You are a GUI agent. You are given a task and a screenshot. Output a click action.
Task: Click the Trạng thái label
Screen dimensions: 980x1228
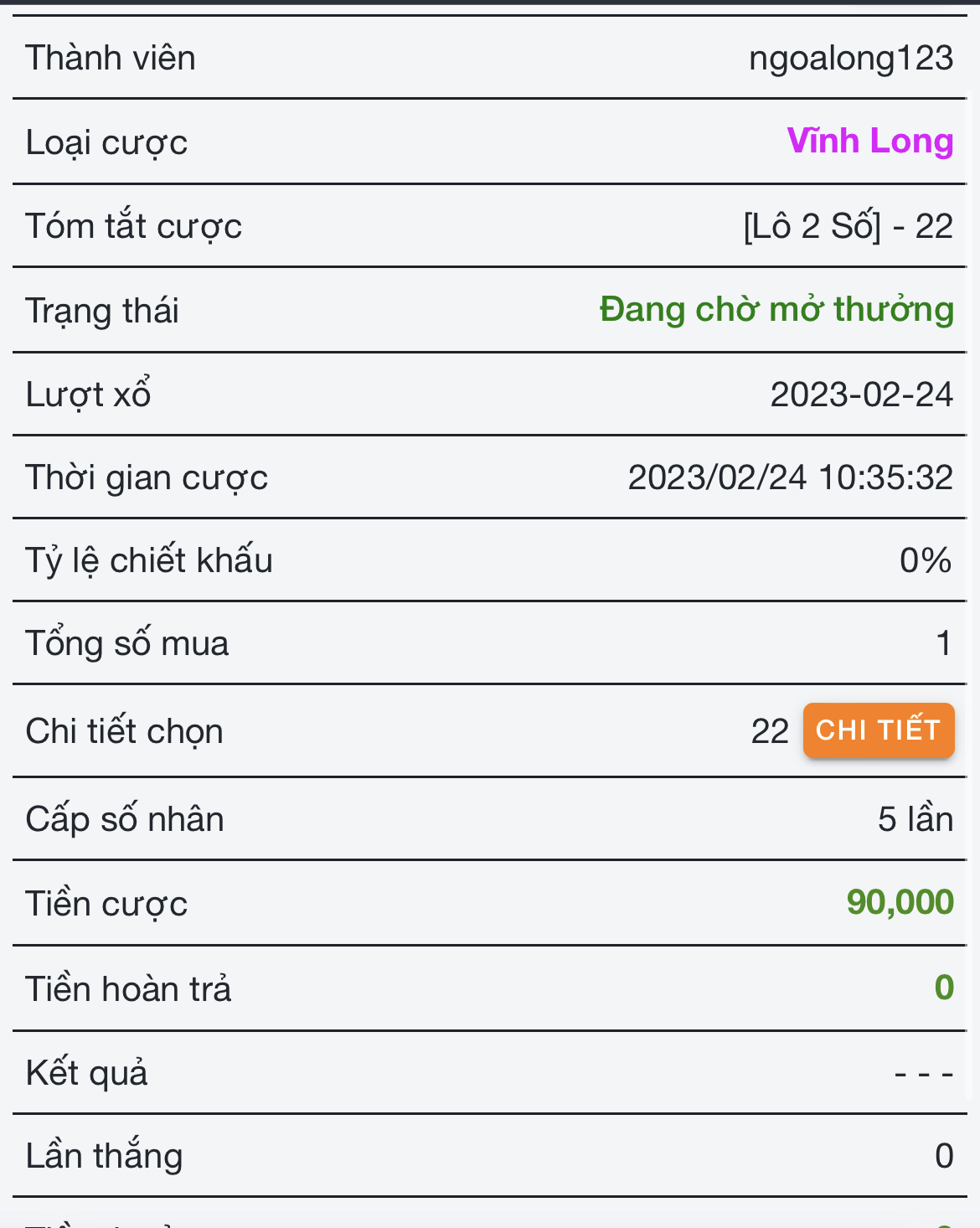point(102,311)
